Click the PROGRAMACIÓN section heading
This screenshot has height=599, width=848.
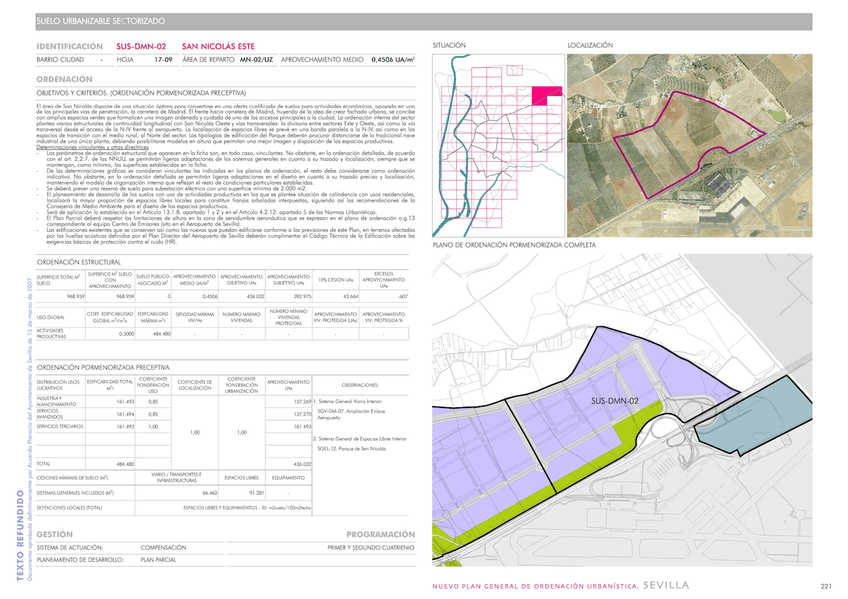(379, 534)
